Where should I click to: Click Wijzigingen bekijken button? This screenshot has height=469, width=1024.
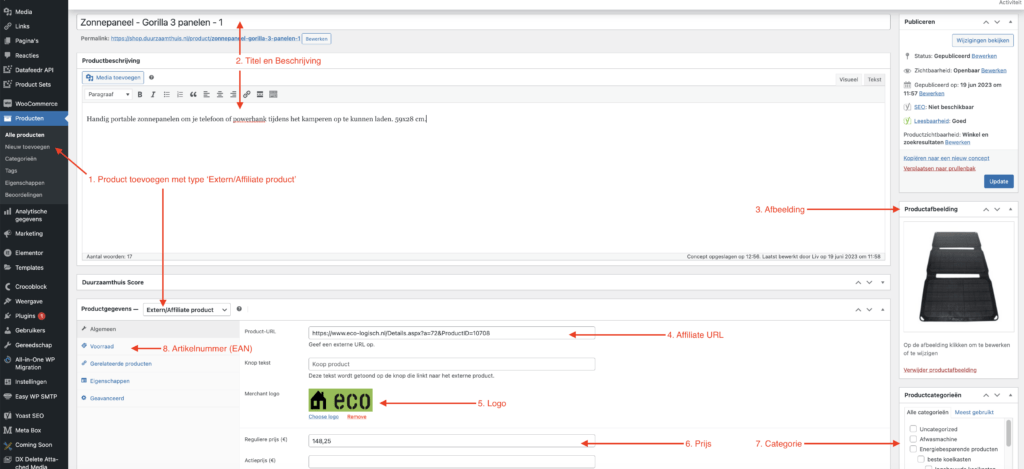tap(983, 40)
